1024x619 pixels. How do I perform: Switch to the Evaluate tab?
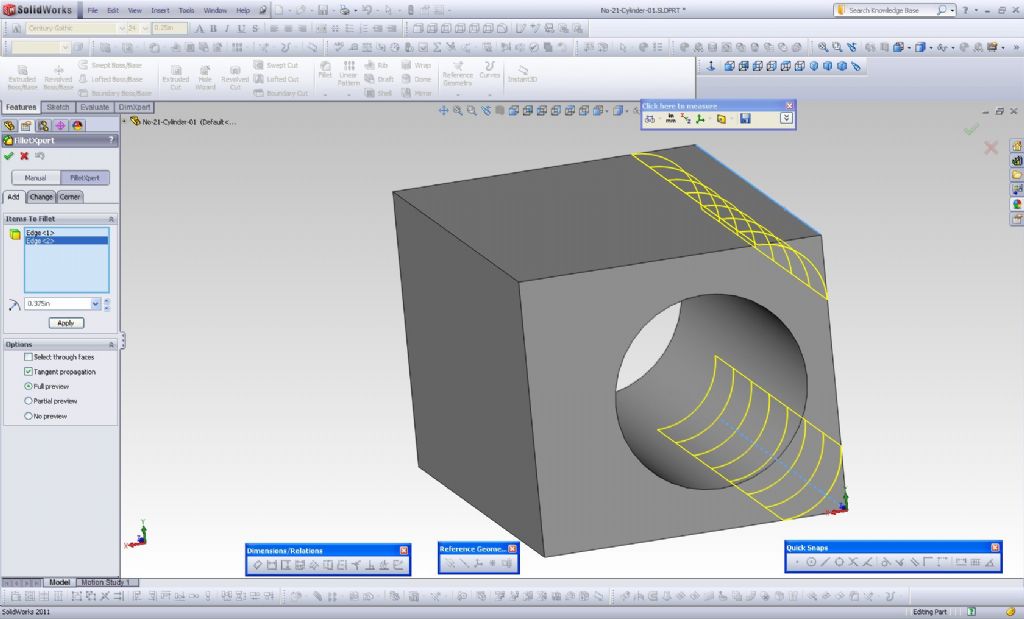pos(95,107)
